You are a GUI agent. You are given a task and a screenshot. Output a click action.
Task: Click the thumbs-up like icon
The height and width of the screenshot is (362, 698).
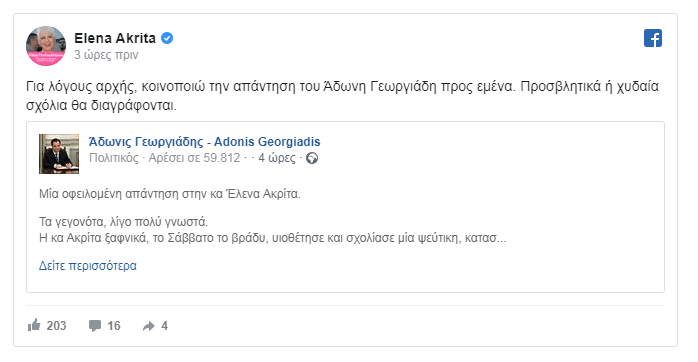pyautogui.click(x=34, y=325)
